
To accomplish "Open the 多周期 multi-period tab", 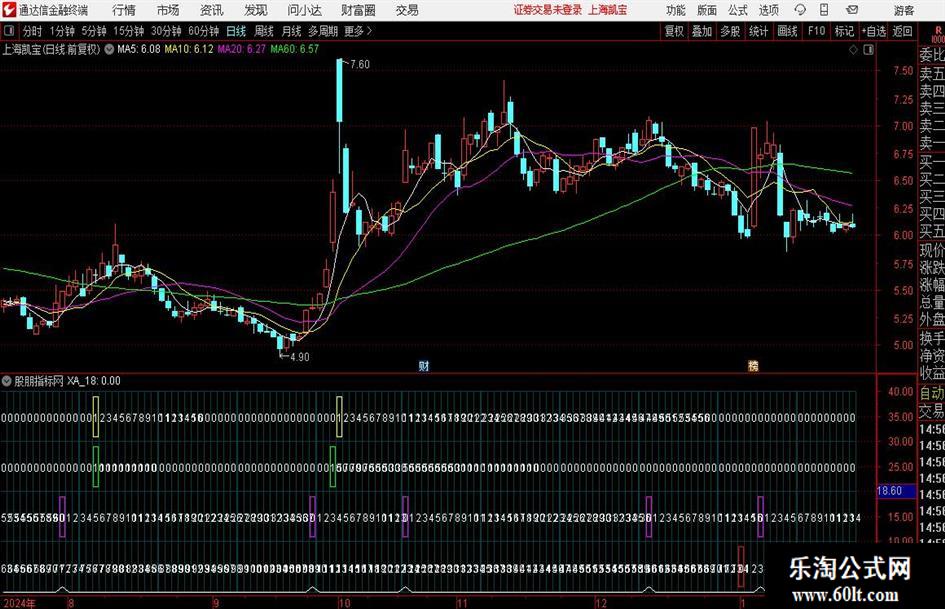I will click(323, 31).
